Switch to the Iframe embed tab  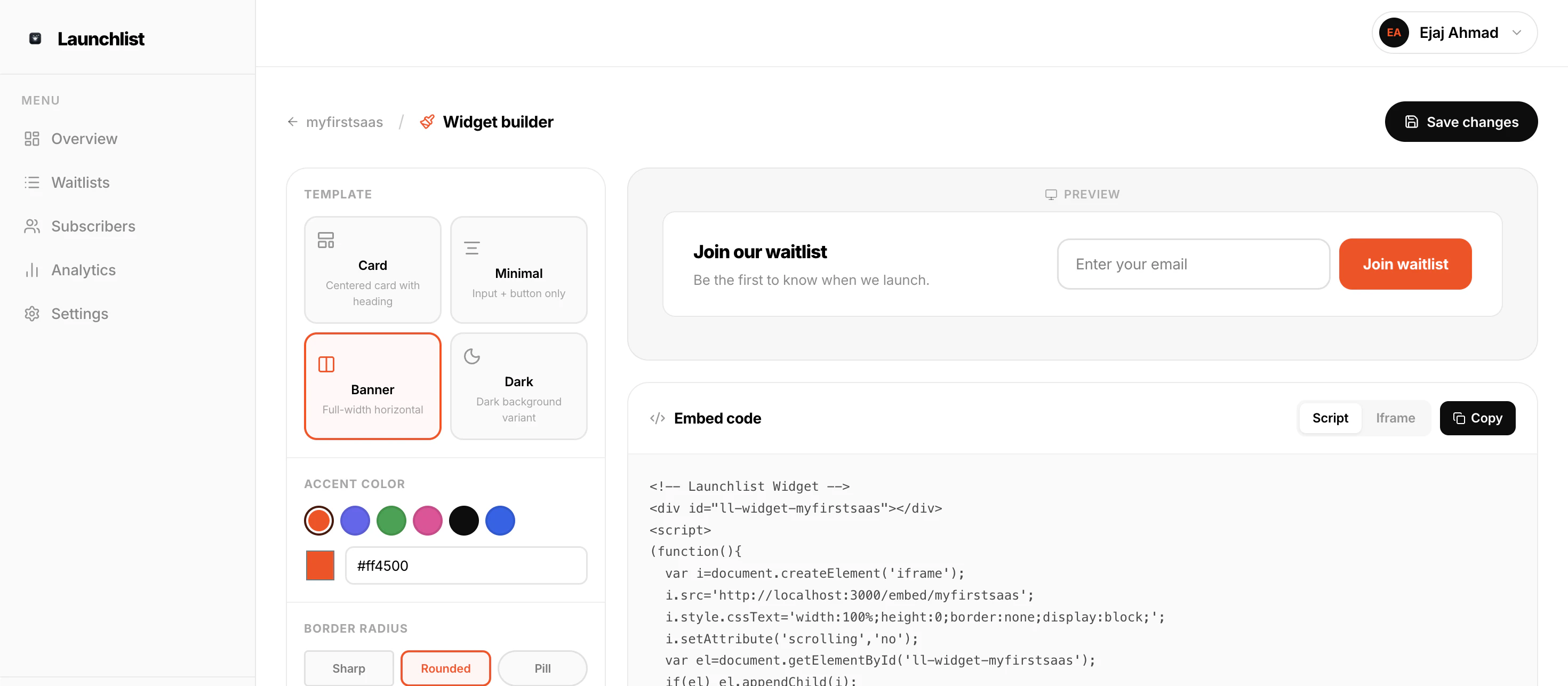pos(1395,418)
